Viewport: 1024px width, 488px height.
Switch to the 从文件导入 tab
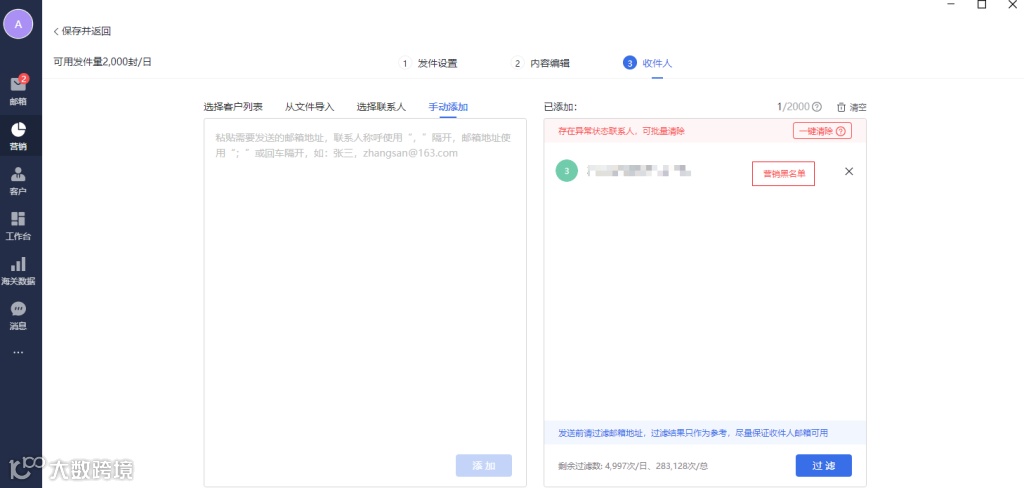(310, 107)
